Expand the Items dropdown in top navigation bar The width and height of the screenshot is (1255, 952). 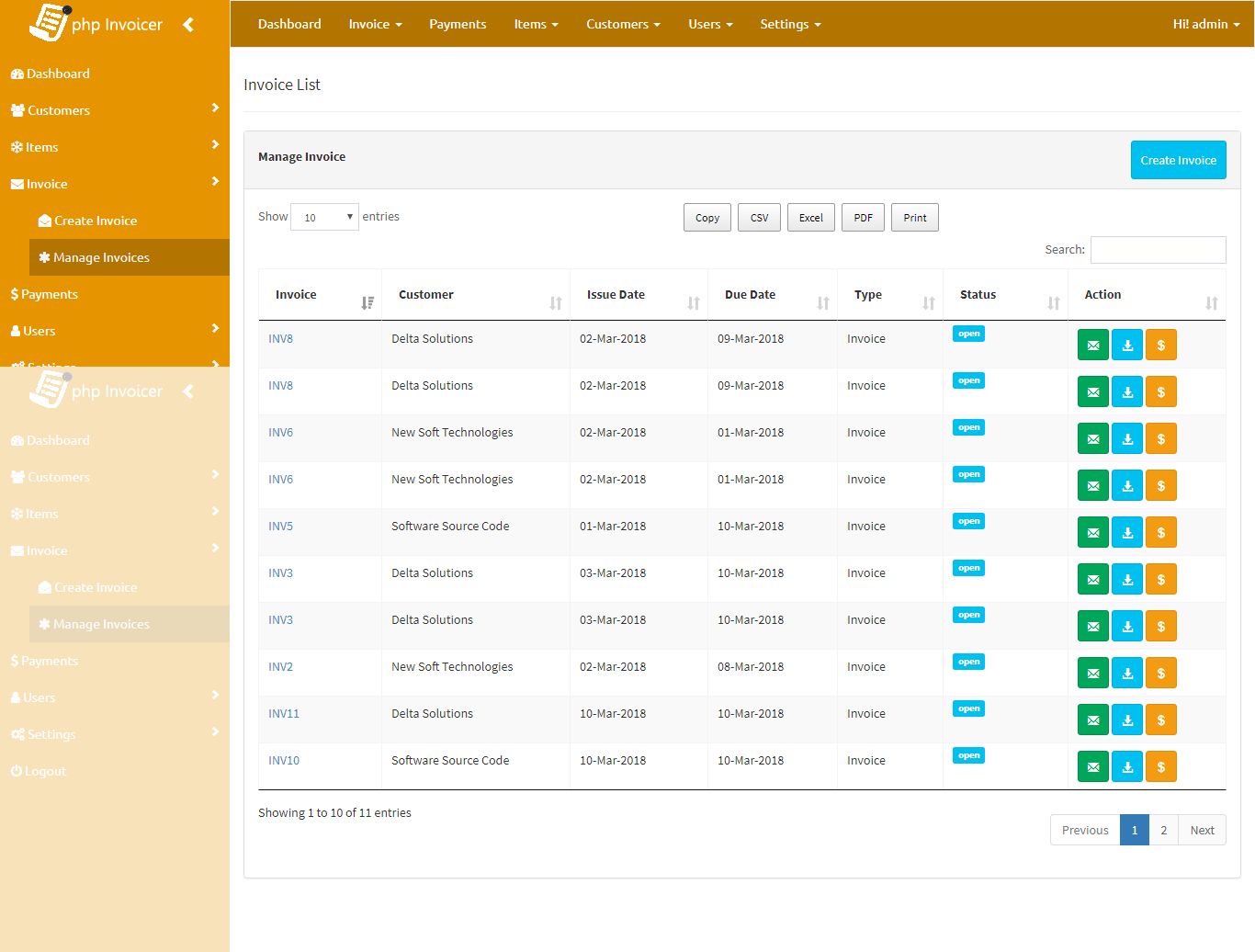pos(536,24)
